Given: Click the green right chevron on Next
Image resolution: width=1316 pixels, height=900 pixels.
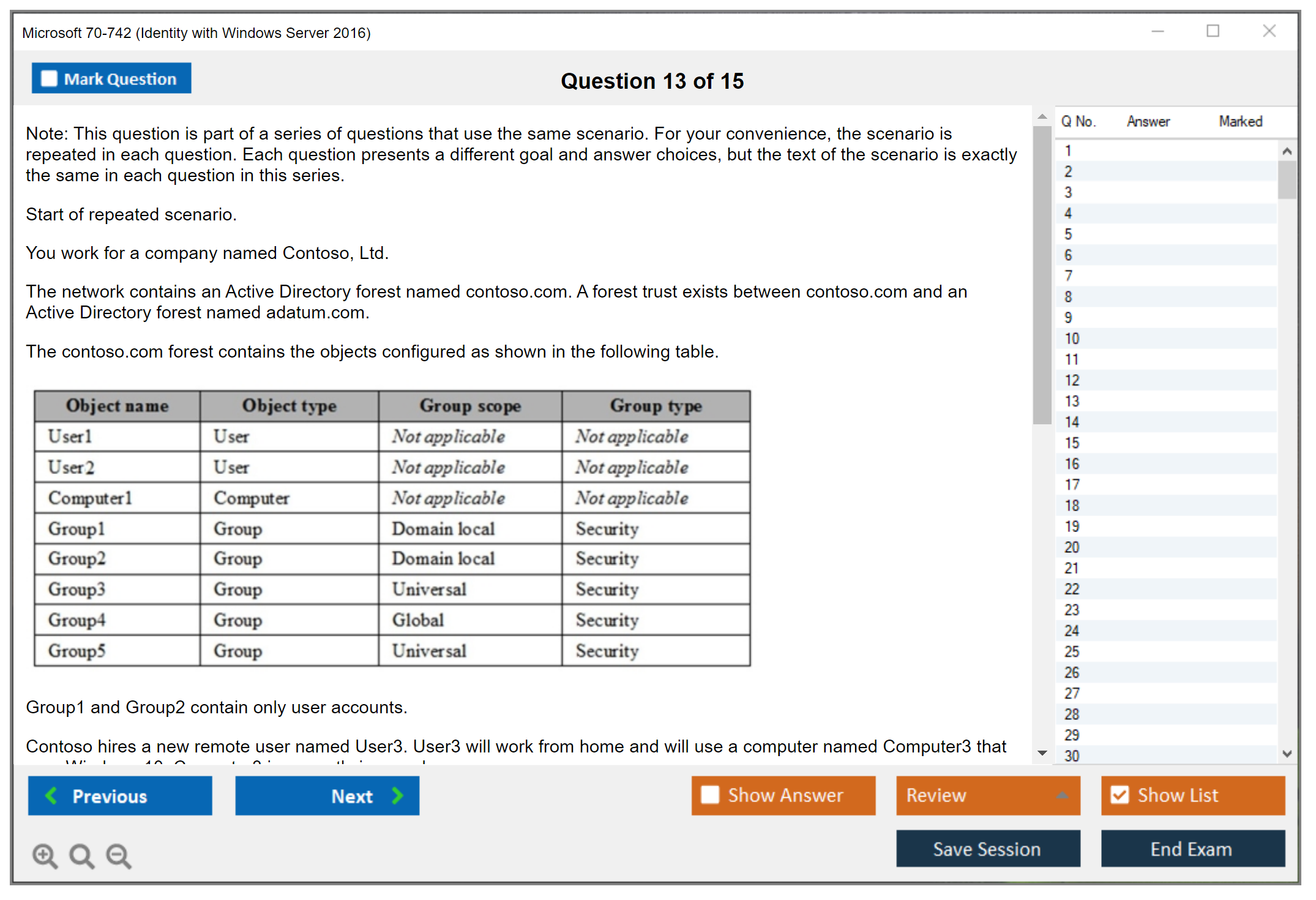Looking at the screenshot, I should (x=398, y=795).
